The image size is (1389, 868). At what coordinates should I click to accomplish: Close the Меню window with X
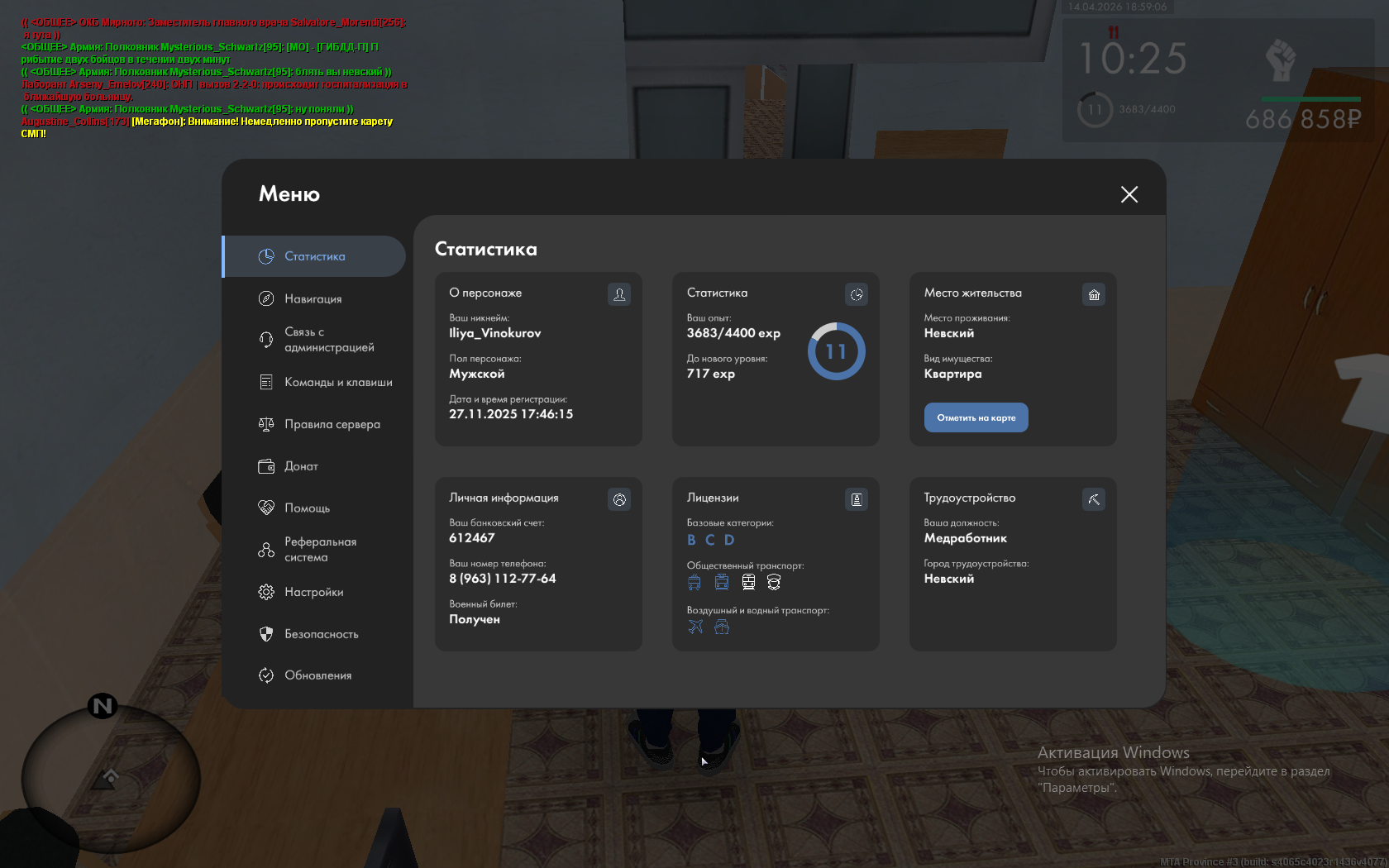[1129, 194]
